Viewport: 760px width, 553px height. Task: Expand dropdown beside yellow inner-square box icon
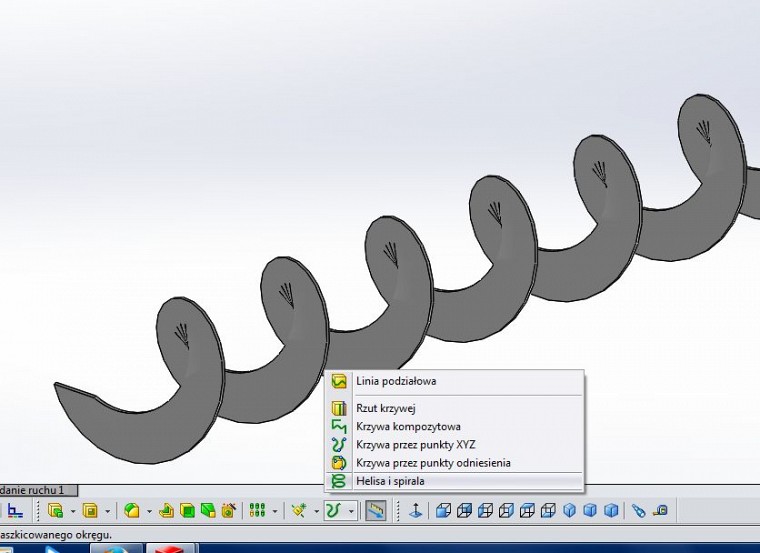tap(107, 511)
